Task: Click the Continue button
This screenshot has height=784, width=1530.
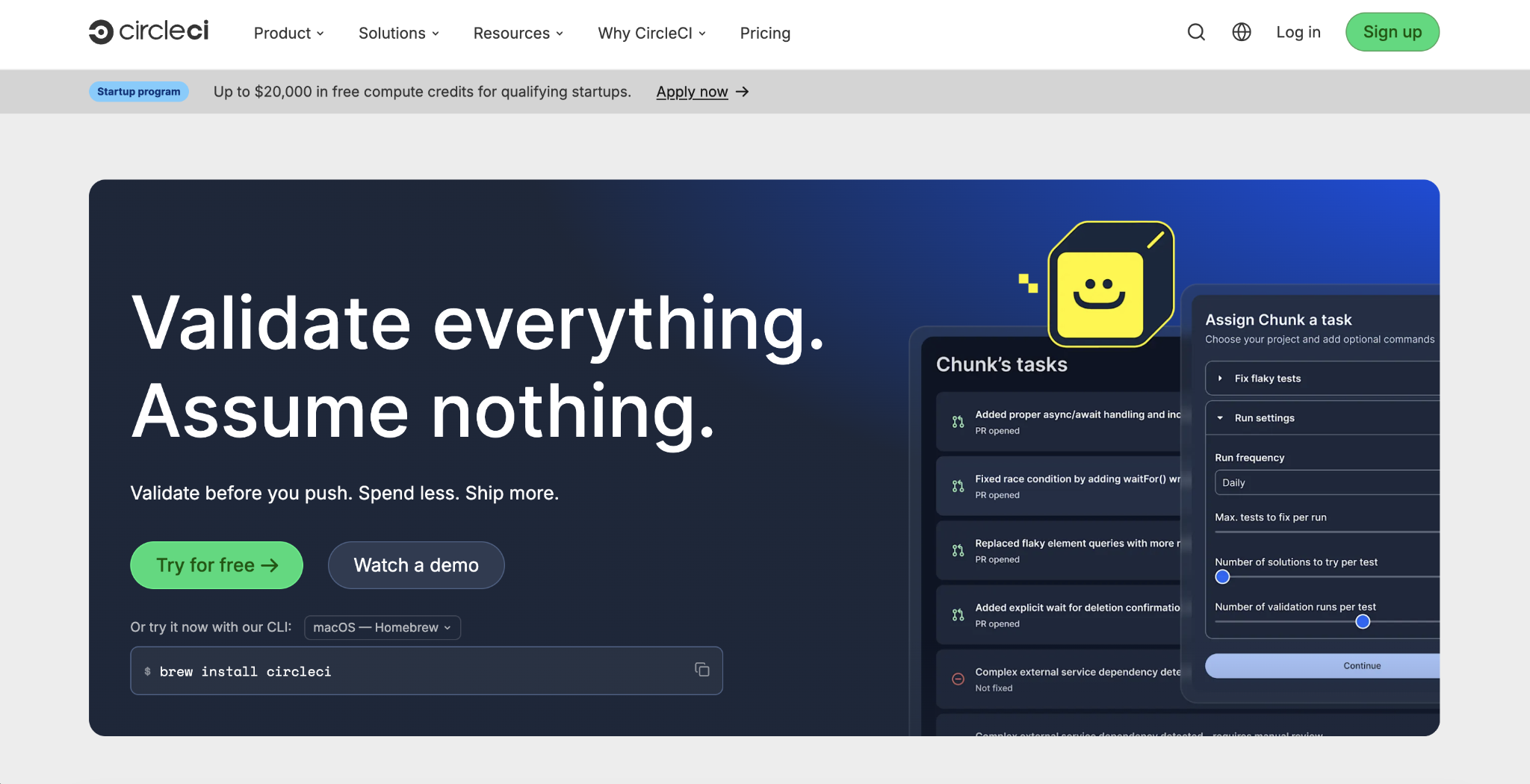Action: pos(1322,666)
